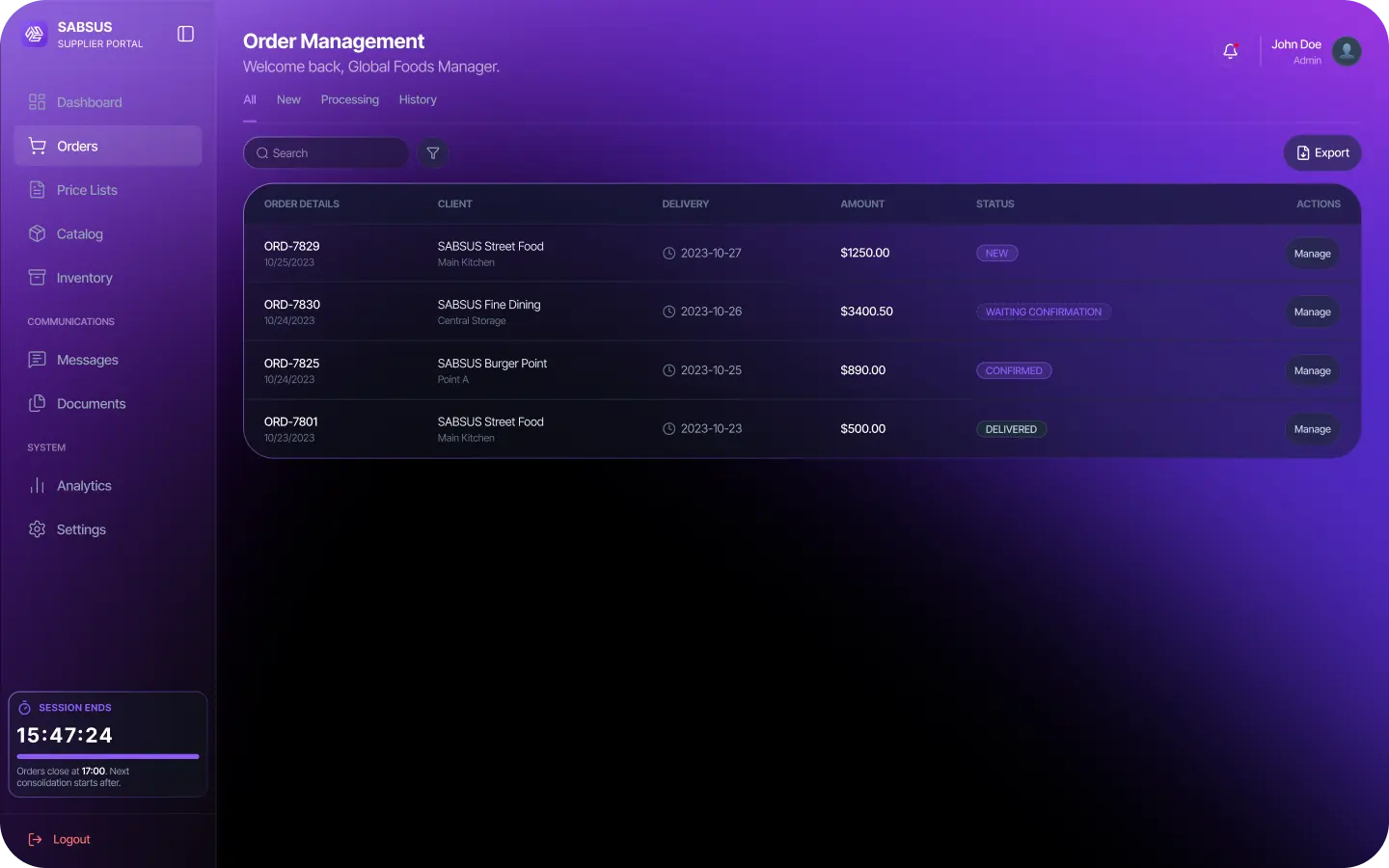Click the Dashboard grid icon
The width and height of the screenshot is (1389, 868).
(38, 102)
